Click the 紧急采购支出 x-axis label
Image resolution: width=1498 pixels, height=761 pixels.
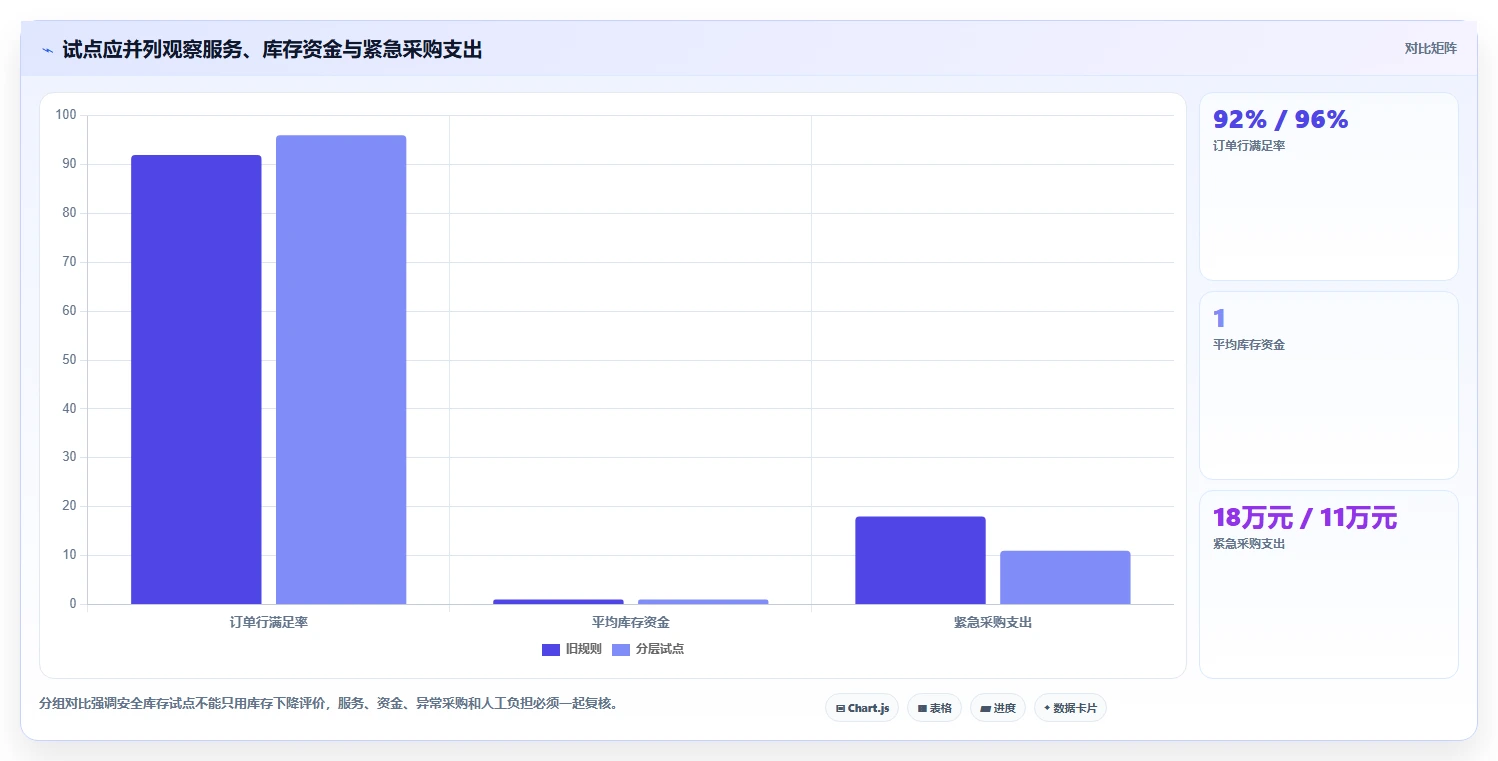pos(993,622)
